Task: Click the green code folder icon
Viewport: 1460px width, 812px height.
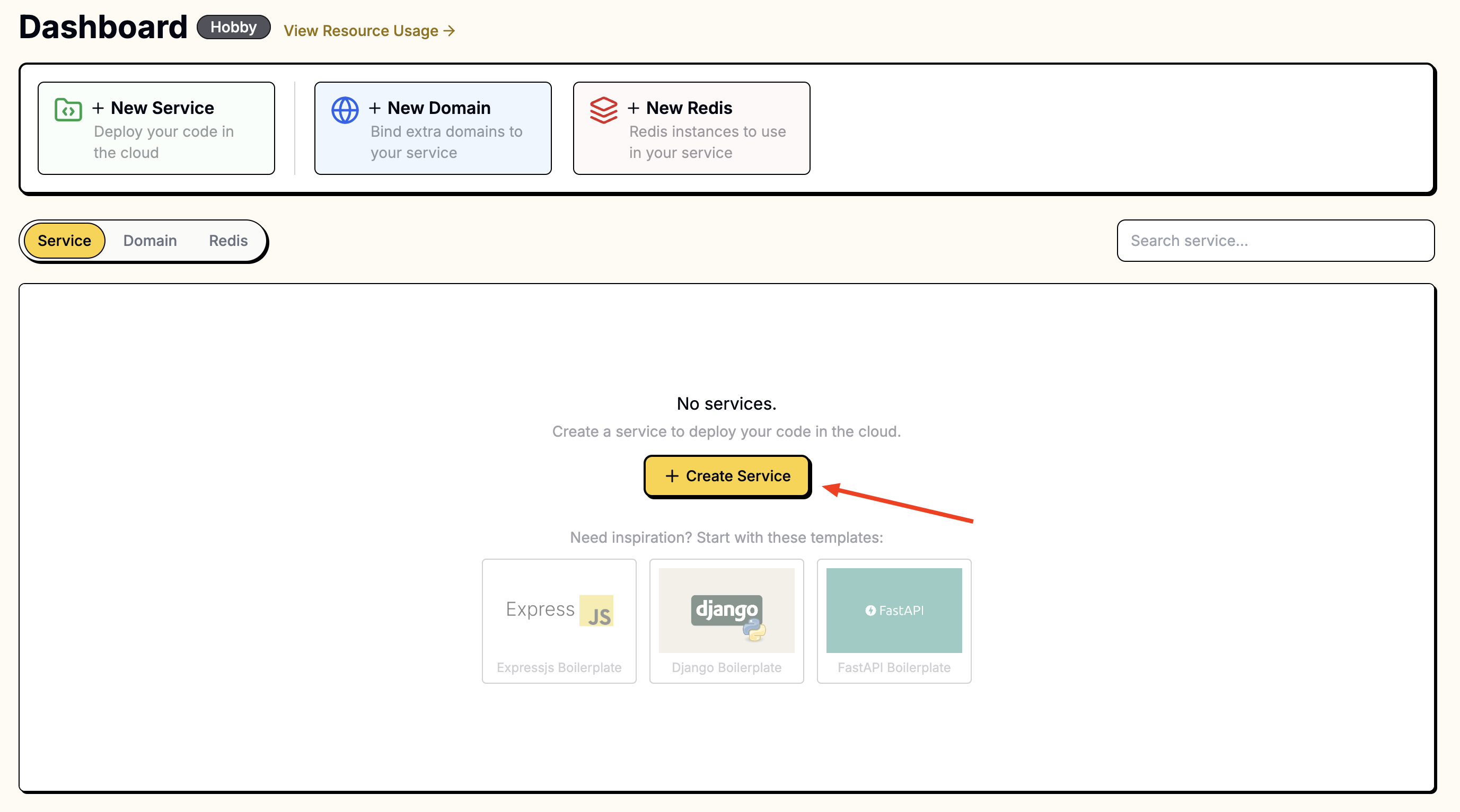Action: point(68,110)
